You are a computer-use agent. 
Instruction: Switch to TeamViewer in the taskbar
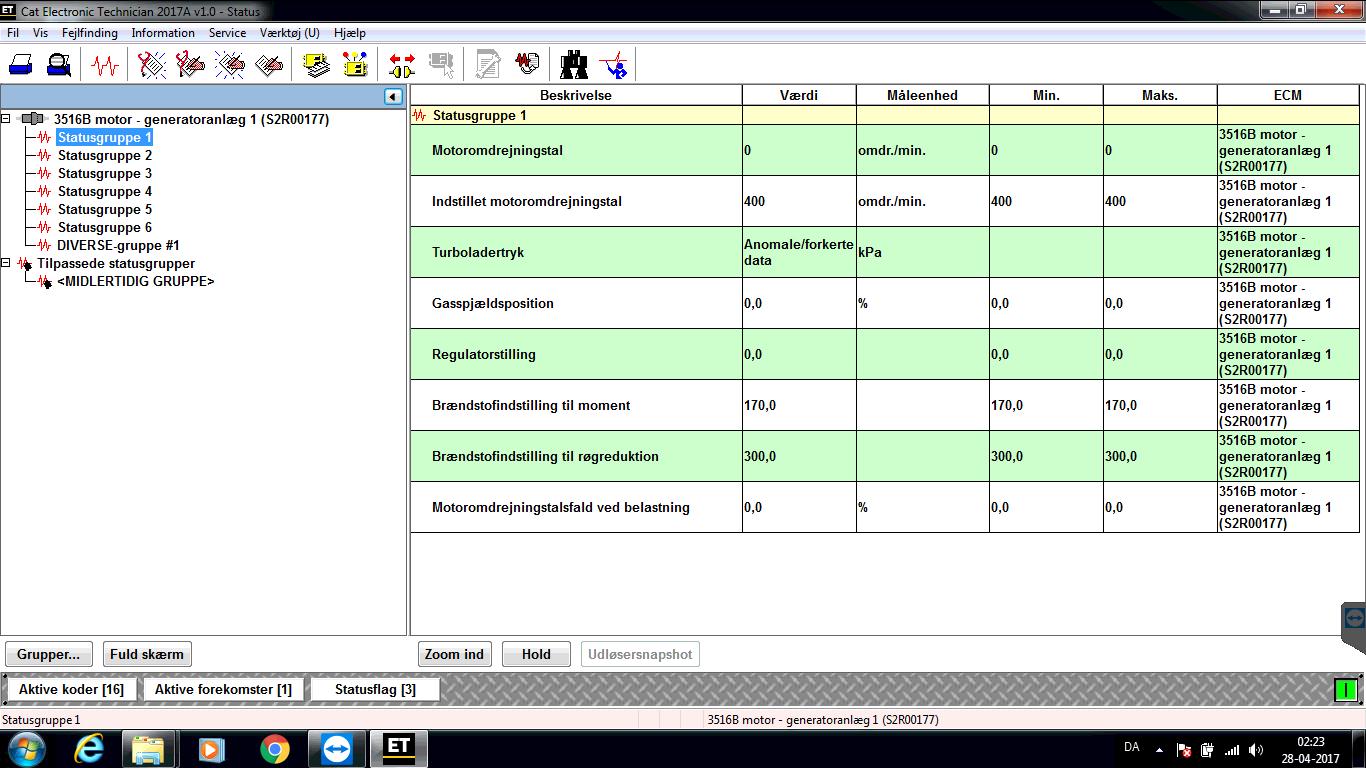[337, 749]
